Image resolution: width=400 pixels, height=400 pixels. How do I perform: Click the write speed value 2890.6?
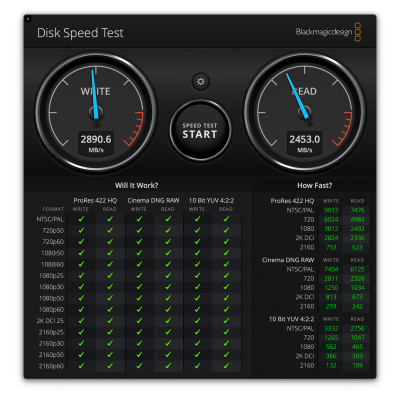pos(96,139)
